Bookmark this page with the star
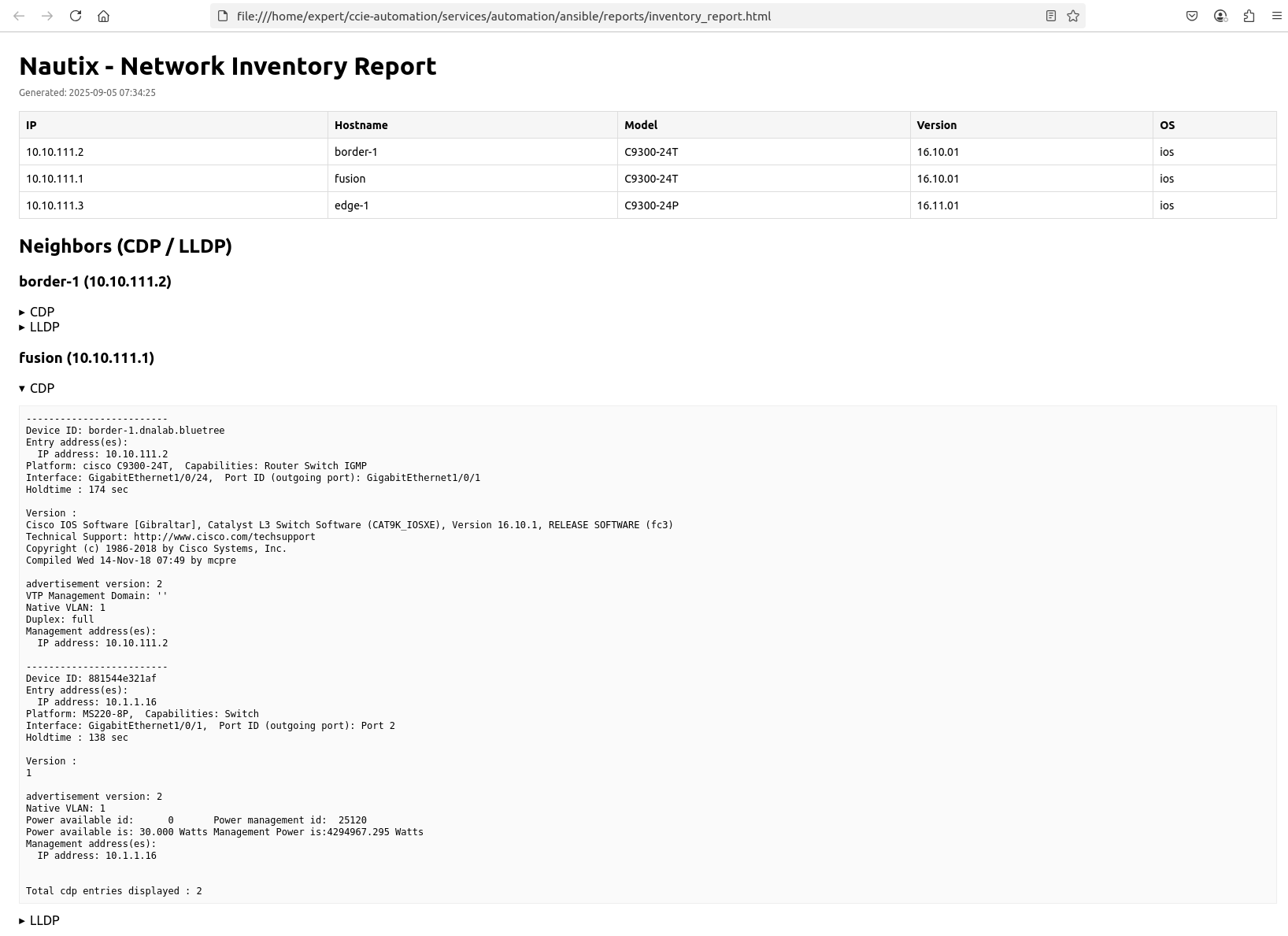This screenshot has width=1288, height=936. (x=1073, y=16)
